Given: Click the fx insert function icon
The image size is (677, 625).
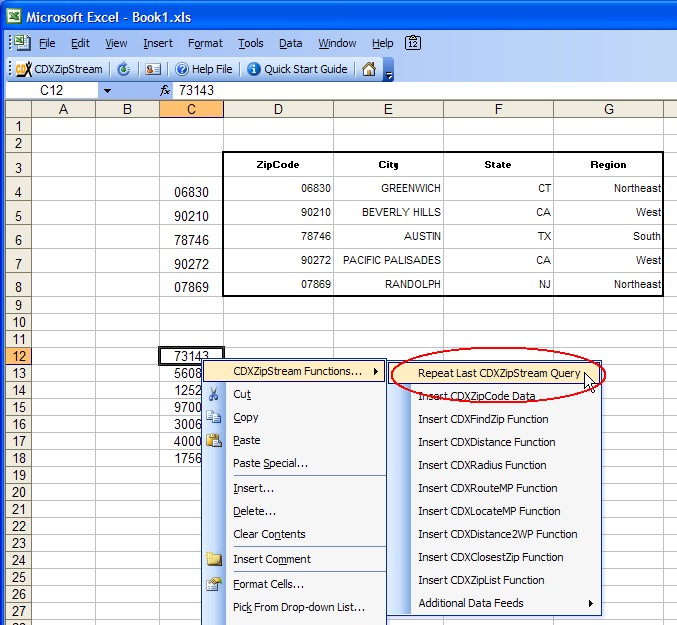Looking at the screenshot, I should tap(165, 90).
